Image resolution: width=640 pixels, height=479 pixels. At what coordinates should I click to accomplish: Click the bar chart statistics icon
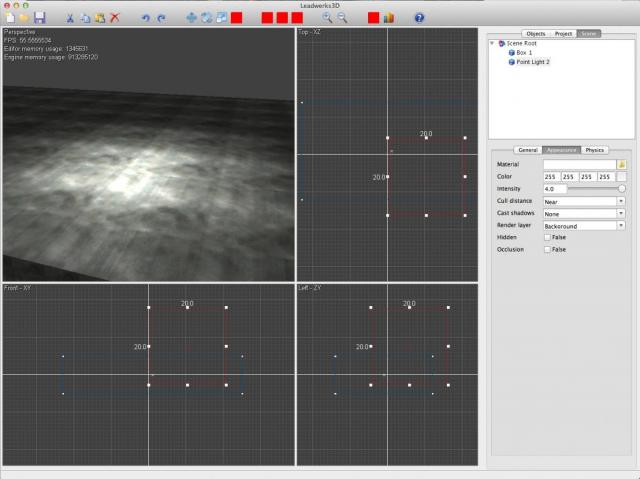point(389,18)
